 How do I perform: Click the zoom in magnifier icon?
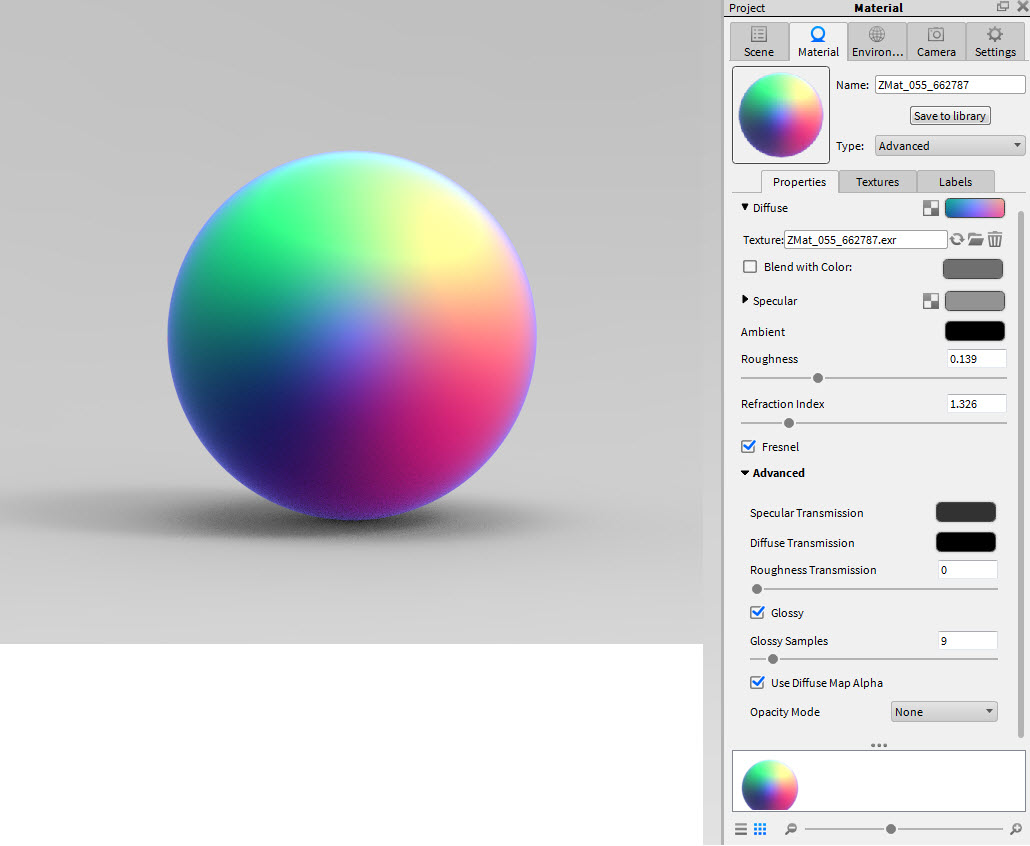point(1016,829)
